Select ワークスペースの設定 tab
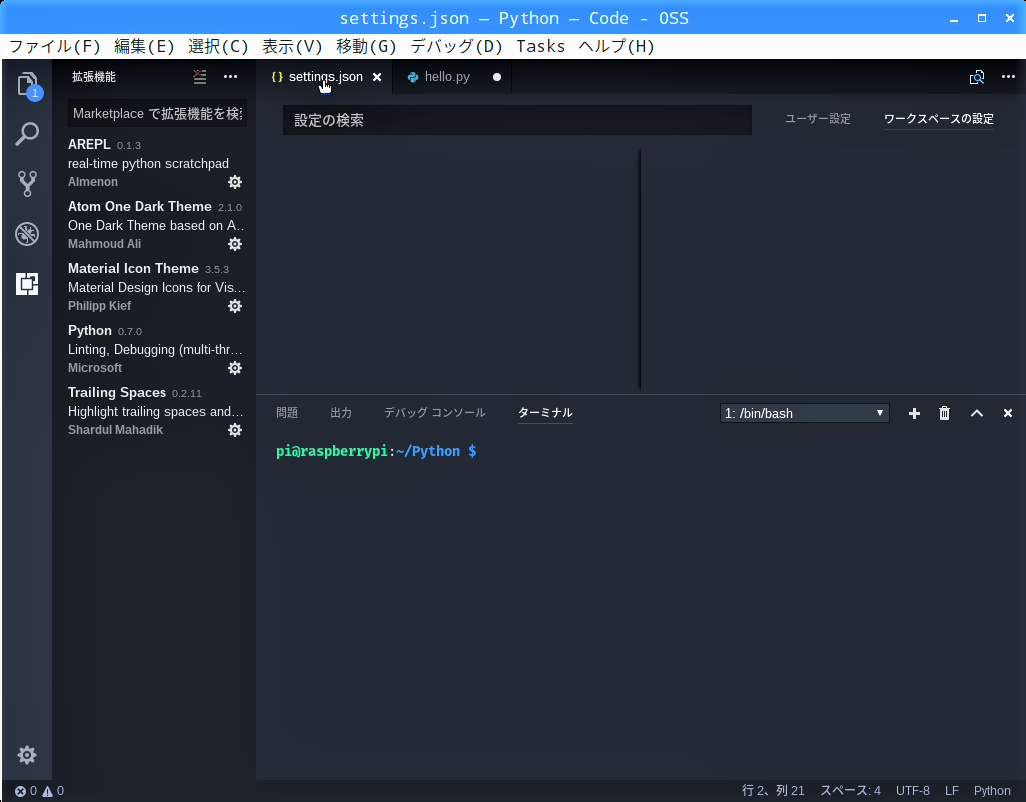Image resolution: width=1026 pixels, height=802 pixels. click(x=938, y=119)
